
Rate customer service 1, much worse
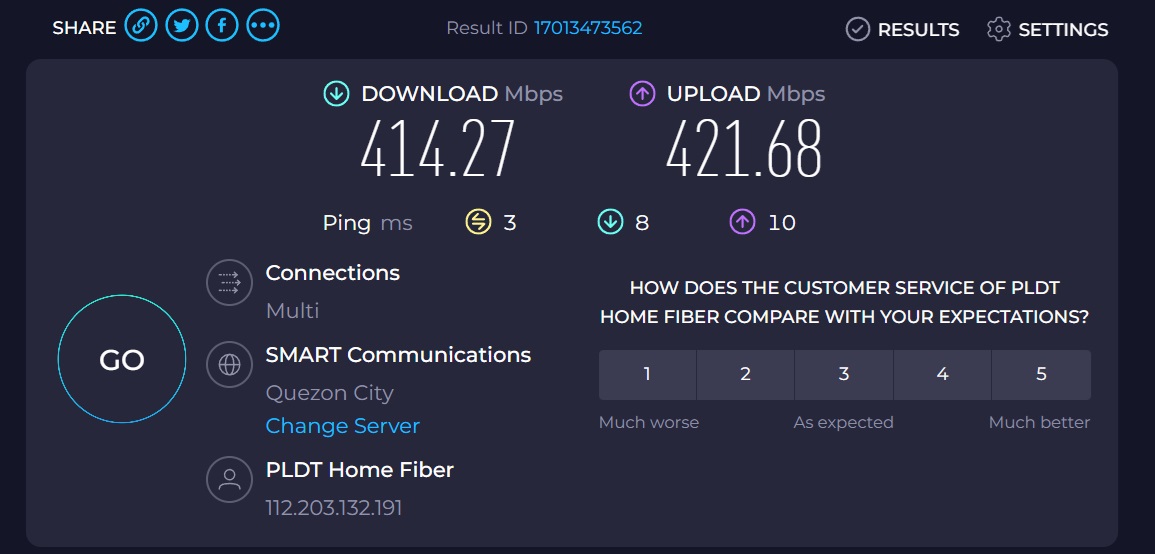[x=647, y=374]
